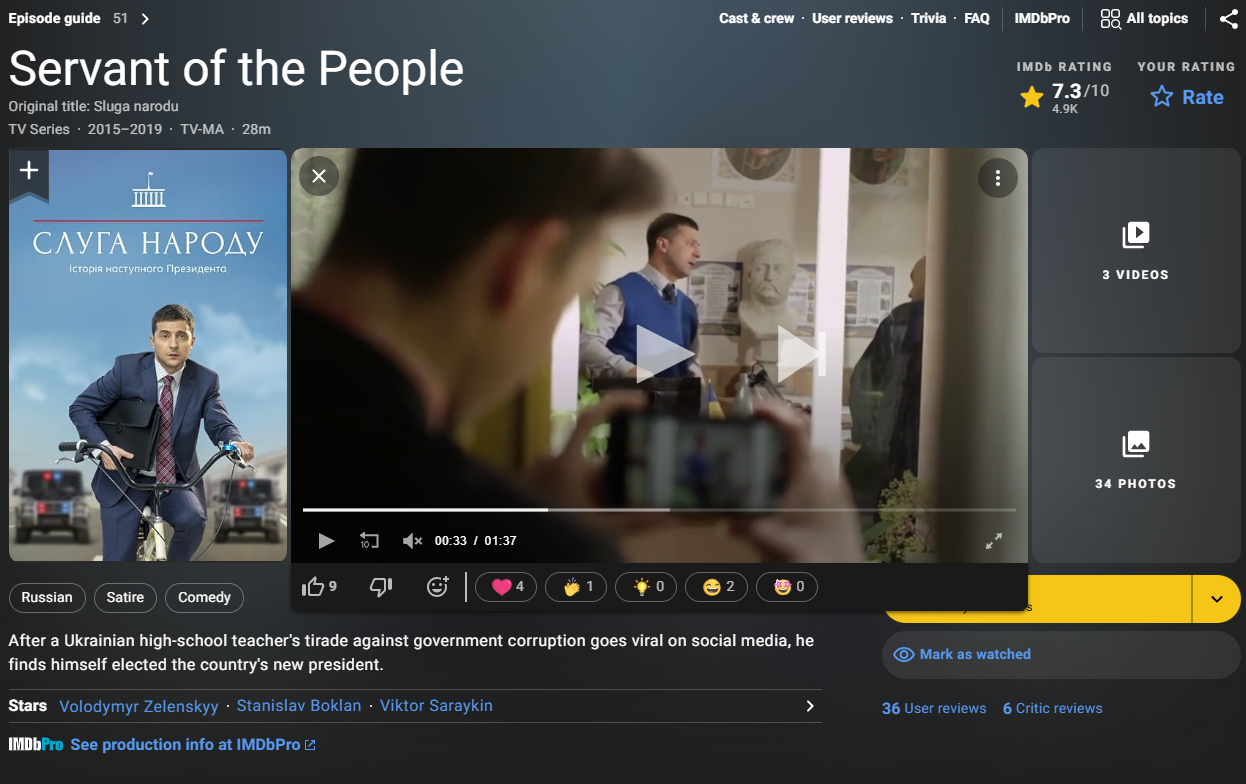This screenshot has height=784, width=1246.
Task: Open the All topics menu
Action: coord(1144,18)
